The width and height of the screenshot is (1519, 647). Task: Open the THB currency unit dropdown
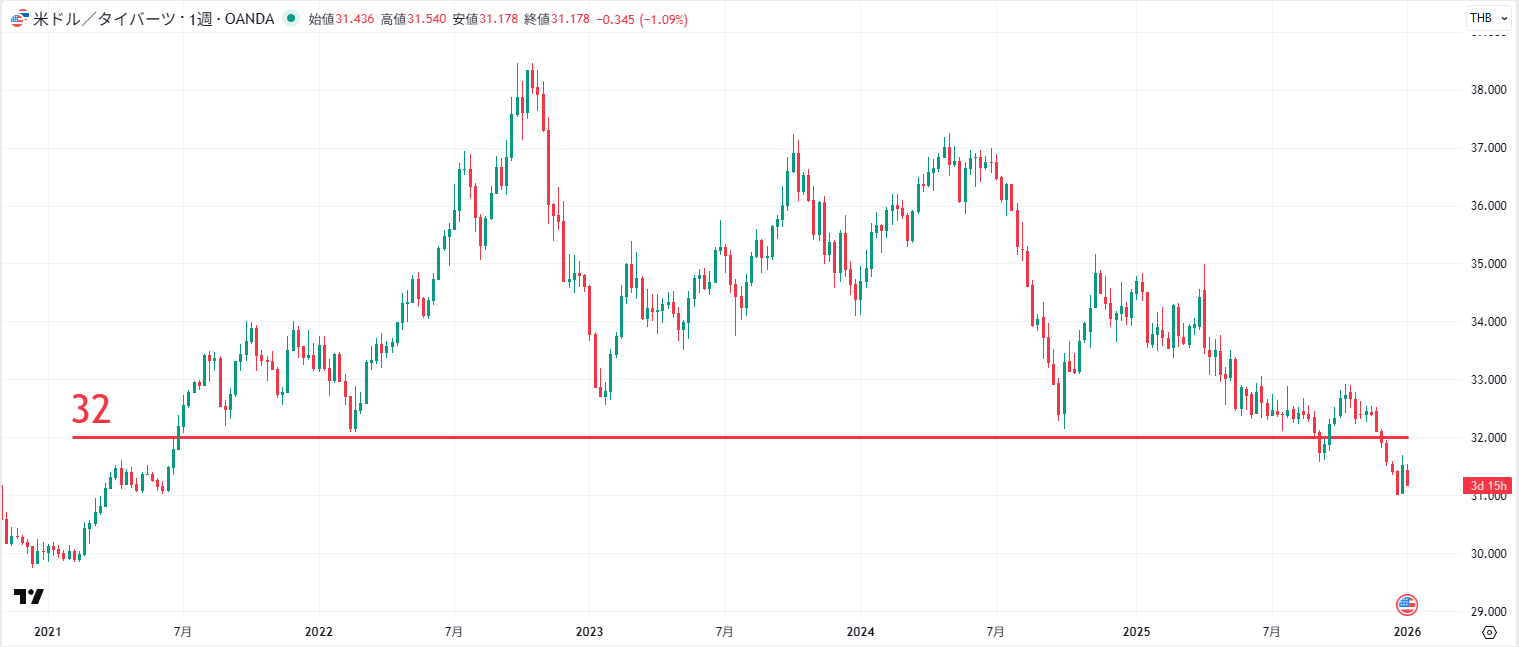click(x=1481, y=17)
